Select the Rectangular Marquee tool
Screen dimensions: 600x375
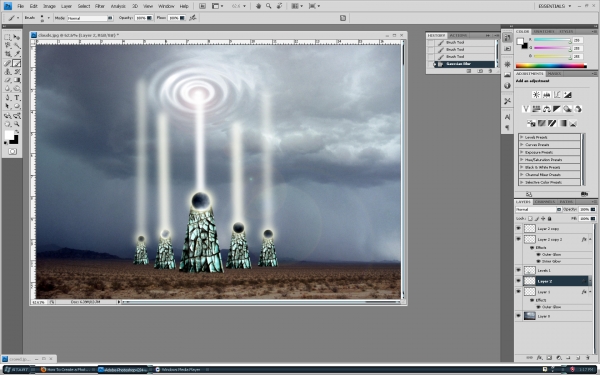(7, 38)
